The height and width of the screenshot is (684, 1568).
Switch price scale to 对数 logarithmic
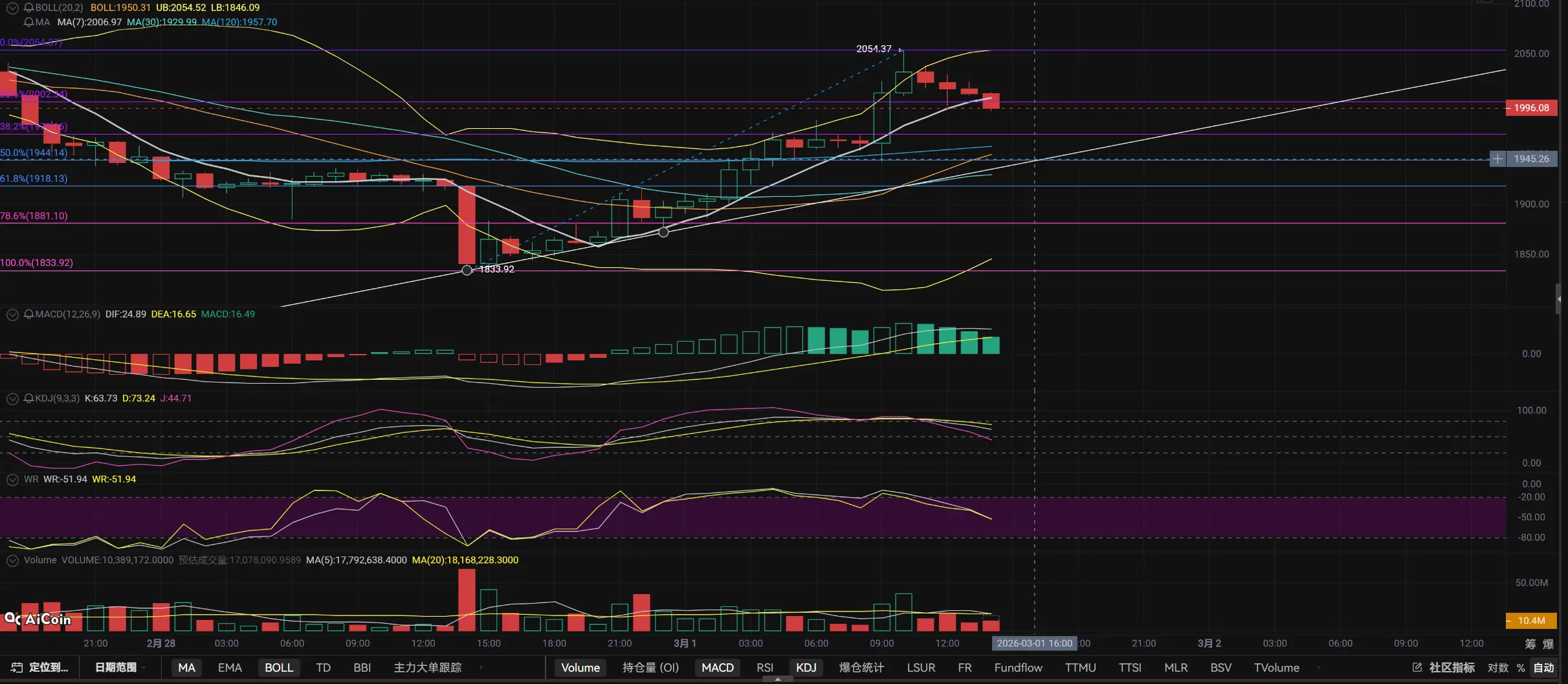(1498, 668)
